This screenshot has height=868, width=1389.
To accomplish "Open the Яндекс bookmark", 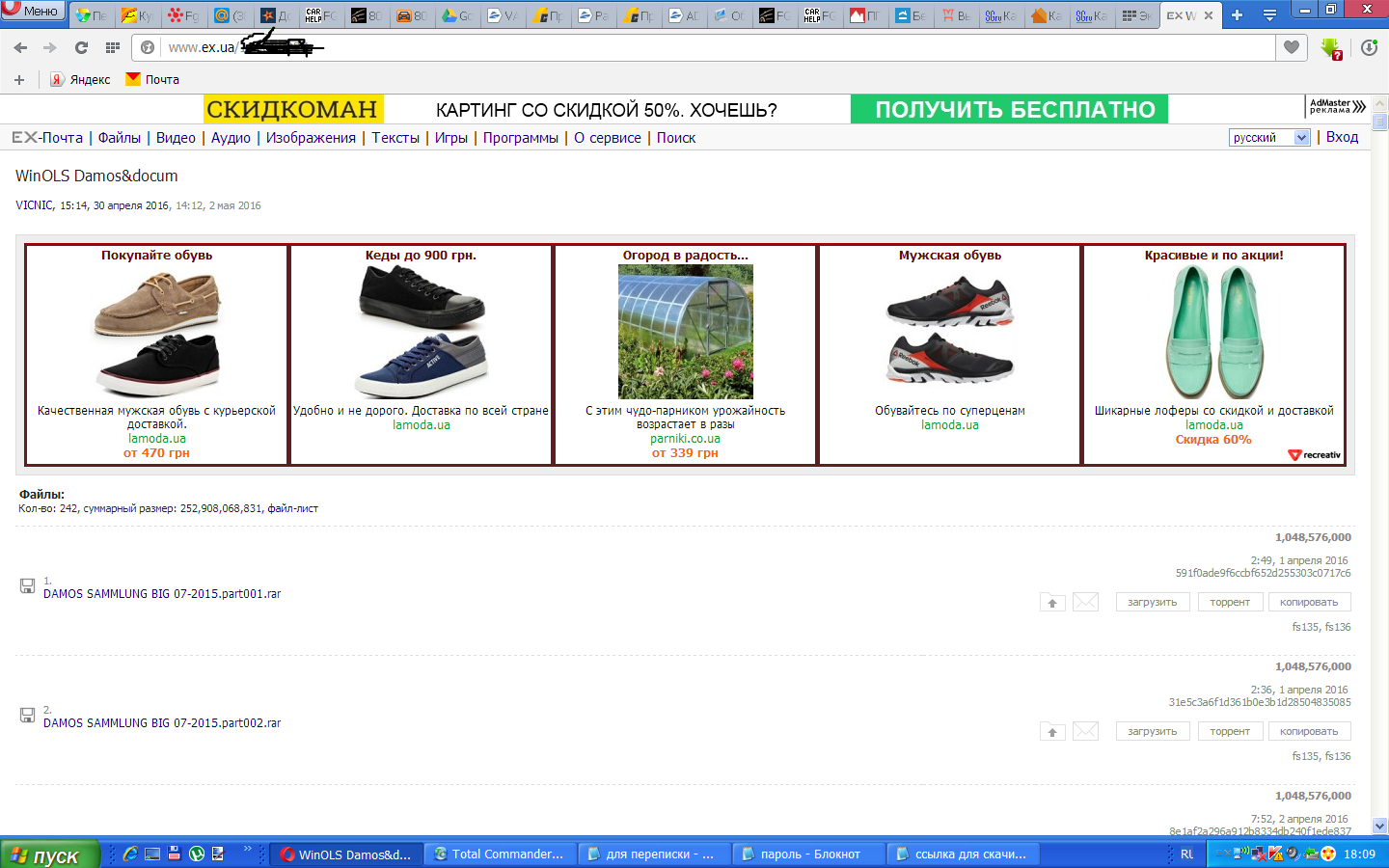I will pos(81,79).
